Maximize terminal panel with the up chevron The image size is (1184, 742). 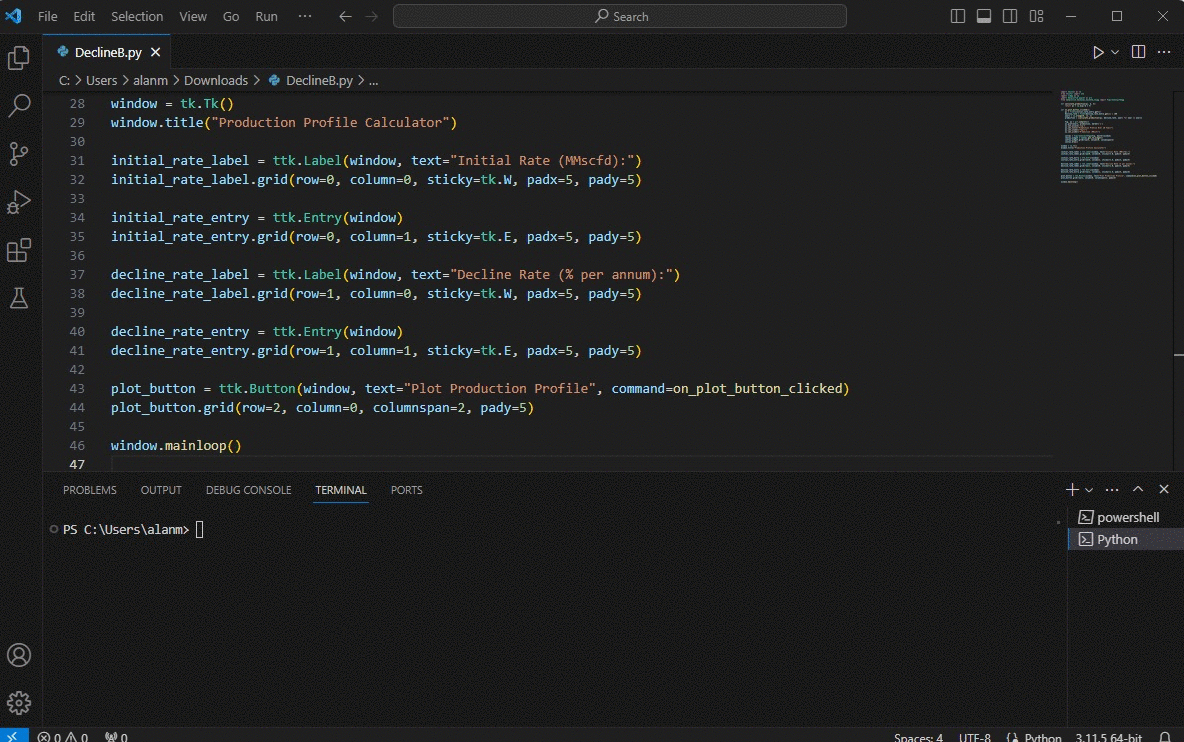pos(1138,490)
